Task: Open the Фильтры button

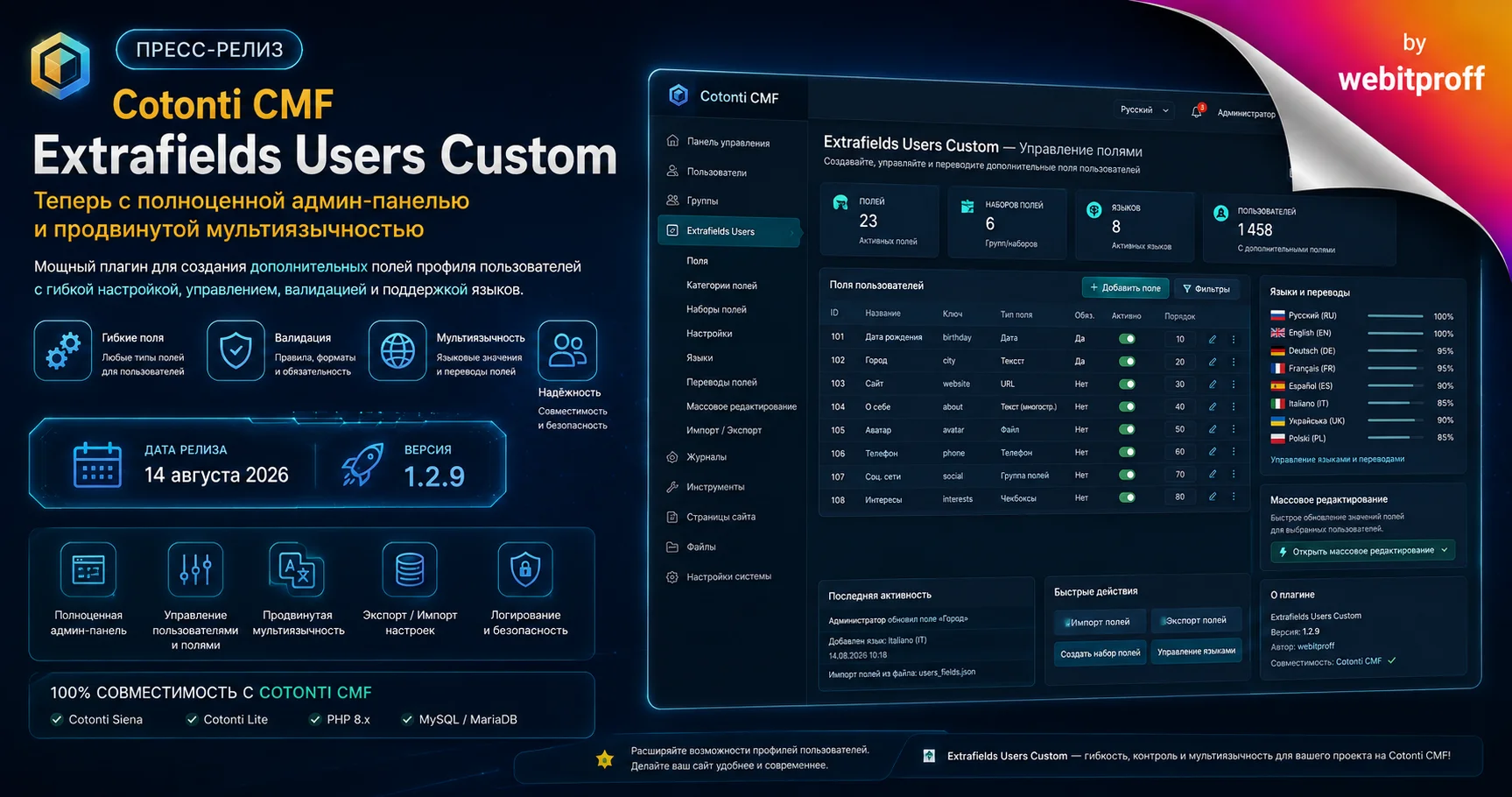Action: click(x=1206, y=288)
